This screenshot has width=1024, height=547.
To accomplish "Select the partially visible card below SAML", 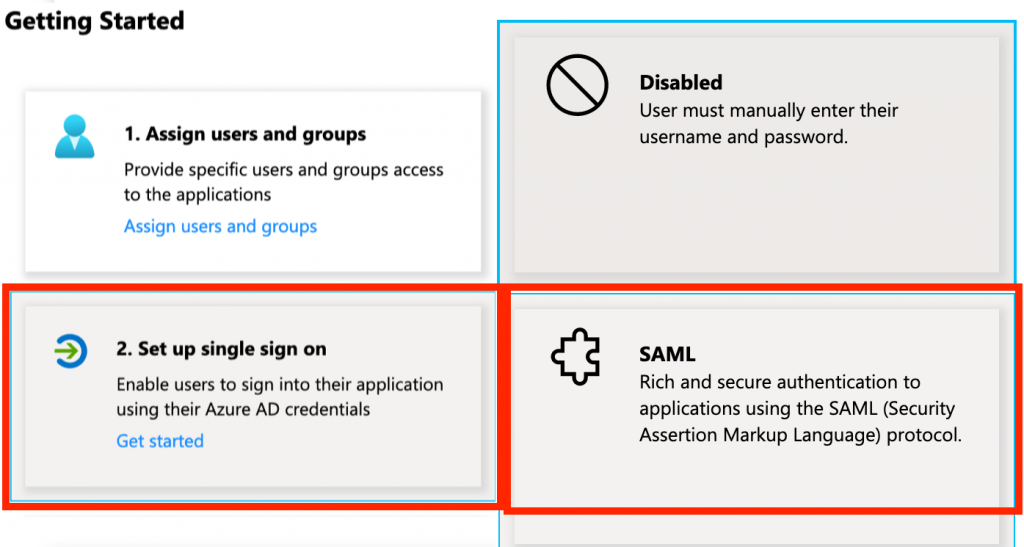I will click(756, 533).
